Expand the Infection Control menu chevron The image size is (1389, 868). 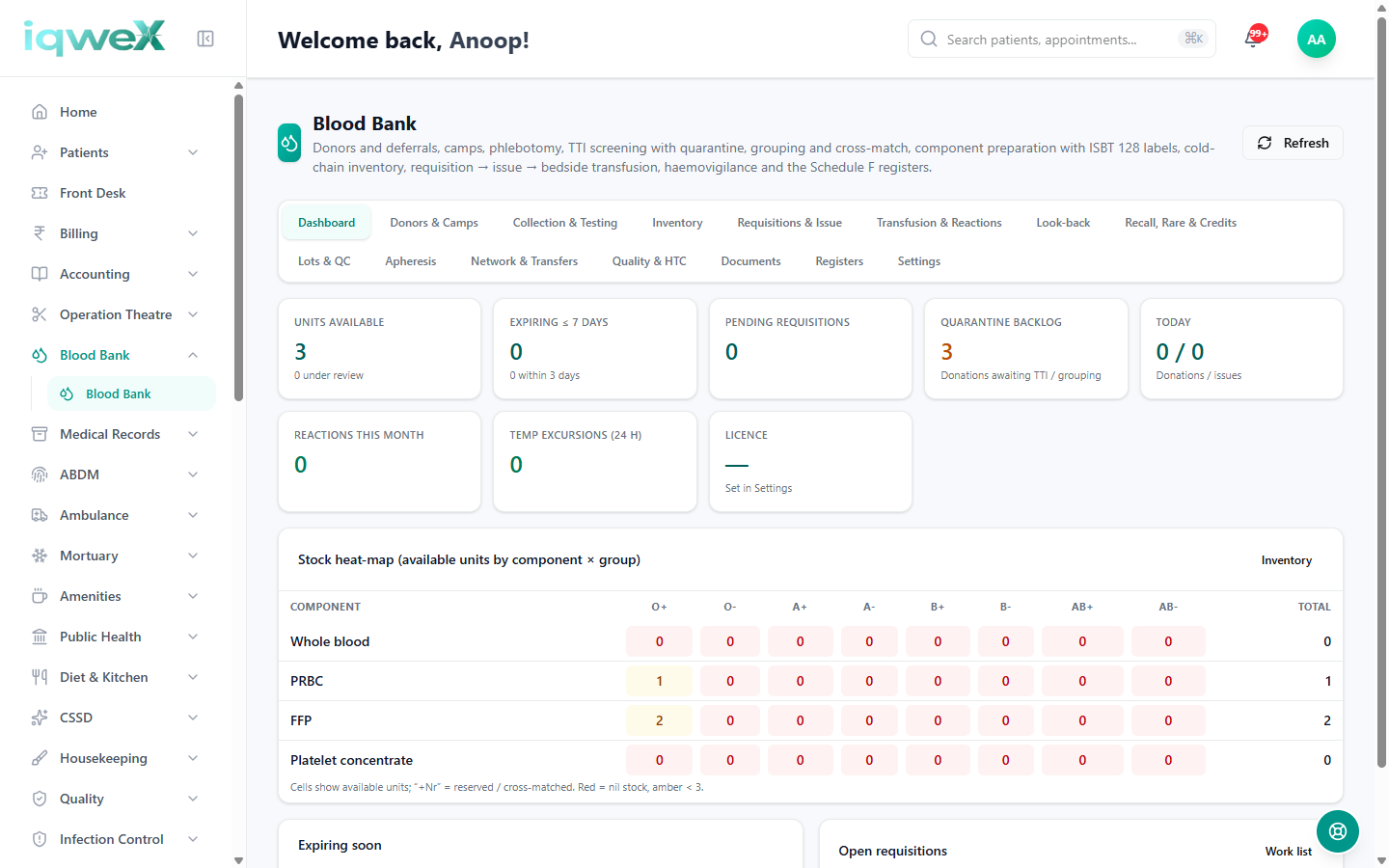pyautogui.click(x=193, y=839)
